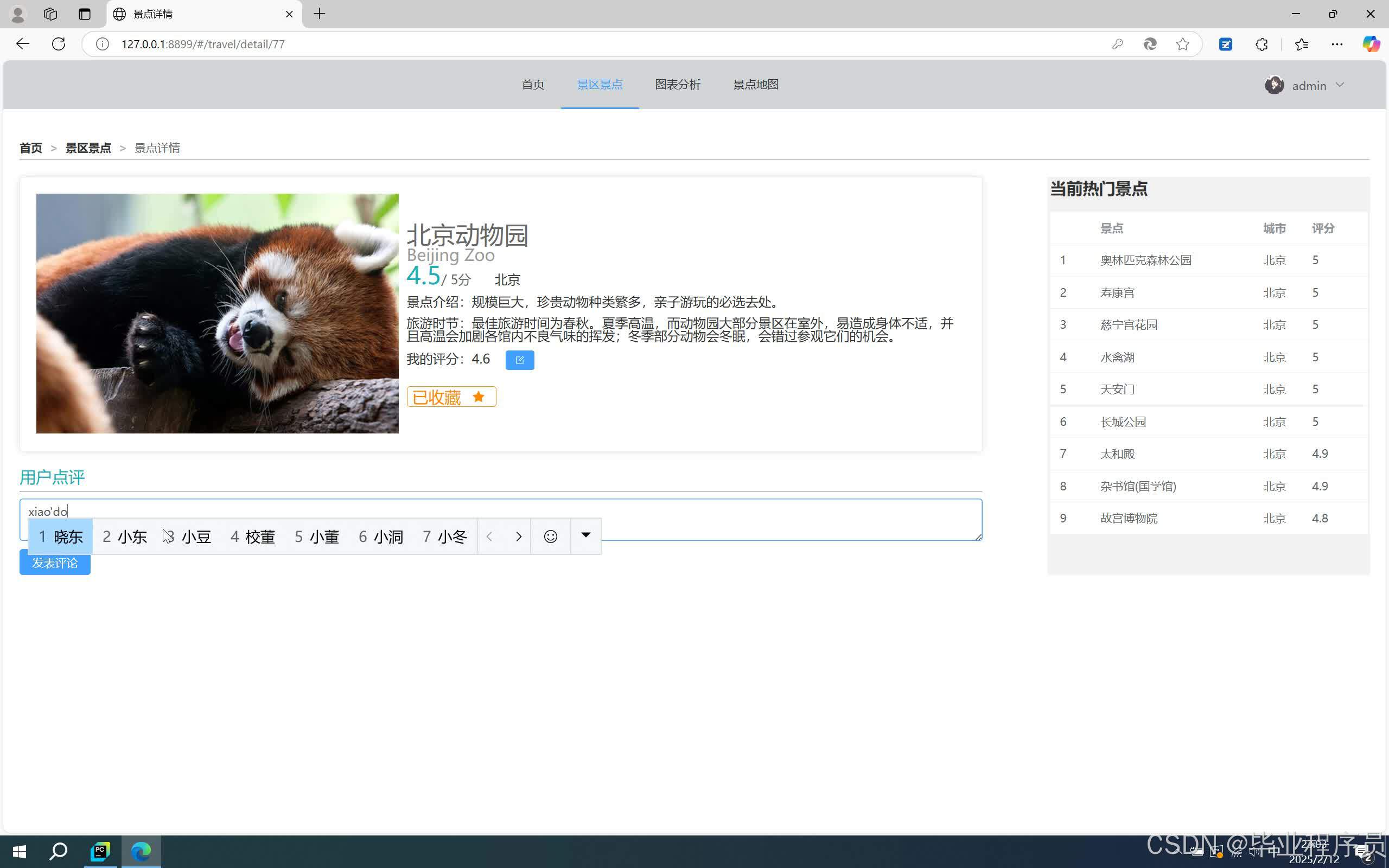Expand the IME candidate list dropdown

(x=585, y=535)
